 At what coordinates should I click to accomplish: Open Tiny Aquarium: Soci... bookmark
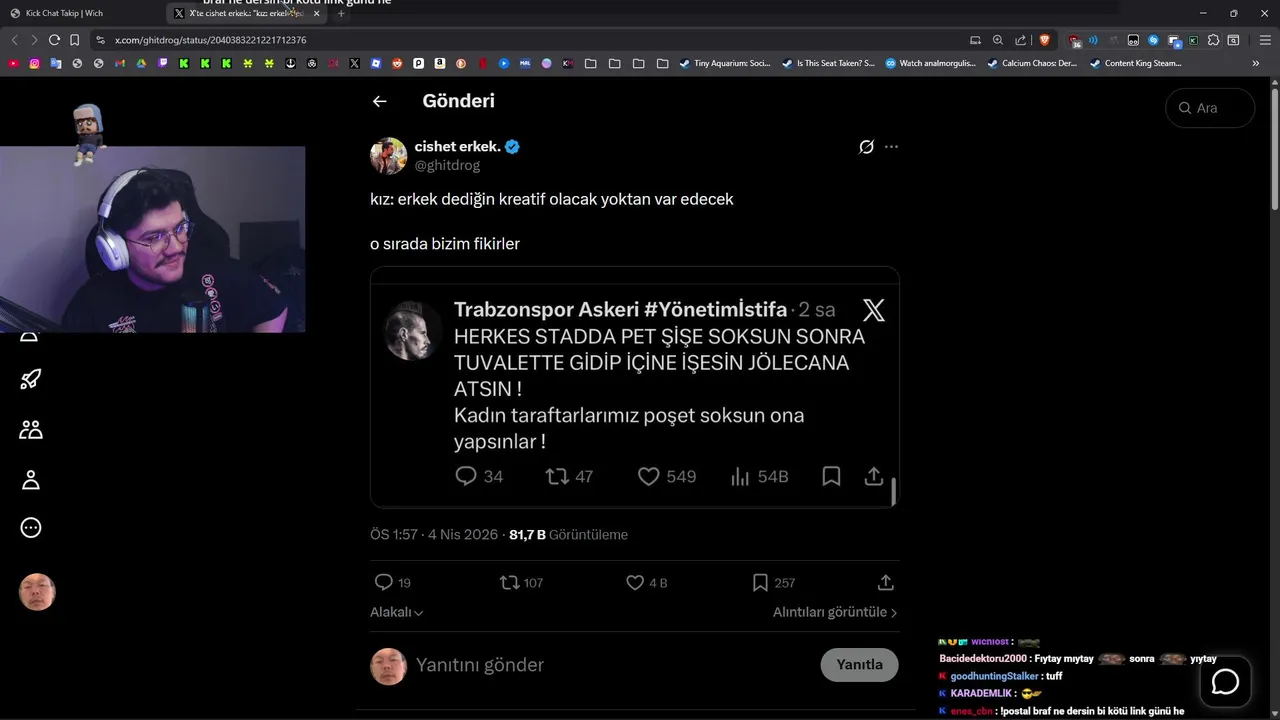pos(725,63)
